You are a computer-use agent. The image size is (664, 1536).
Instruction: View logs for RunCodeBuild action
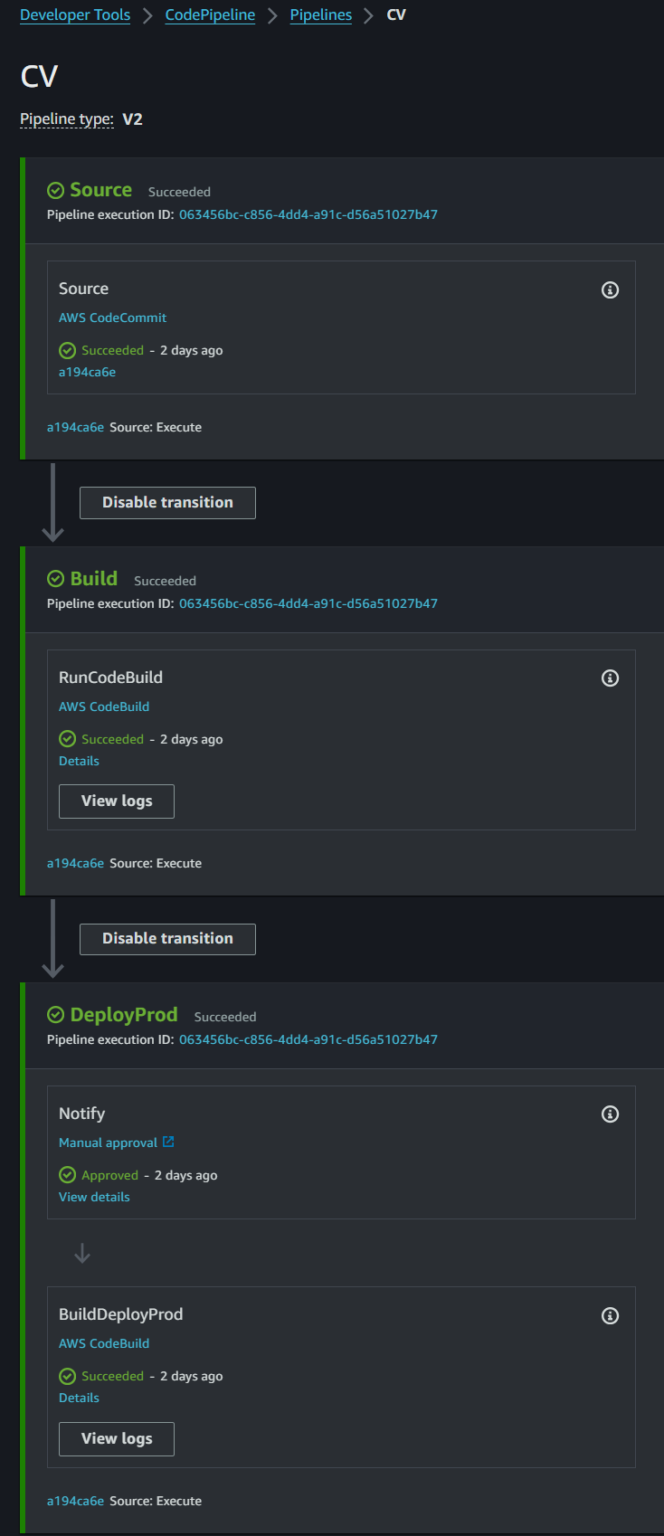(116, 801)
